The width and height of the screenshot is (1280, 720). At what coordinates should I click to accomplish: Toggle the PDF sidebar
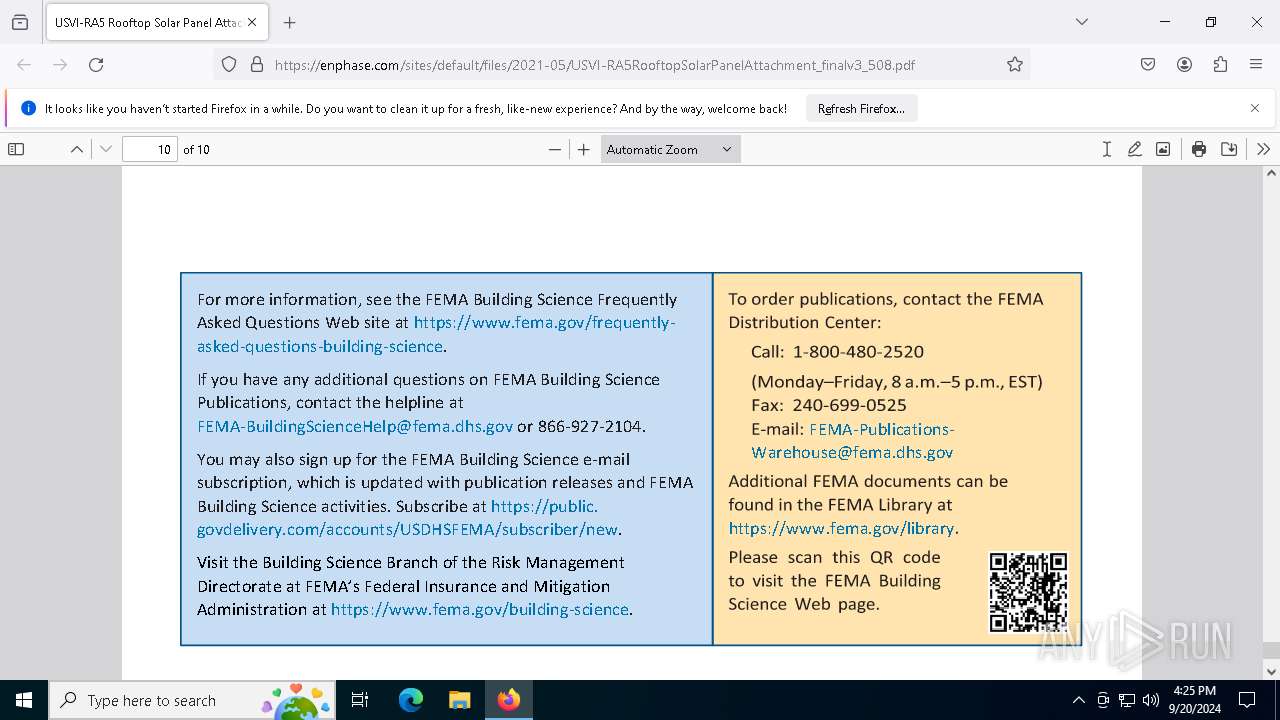(16, 149)
